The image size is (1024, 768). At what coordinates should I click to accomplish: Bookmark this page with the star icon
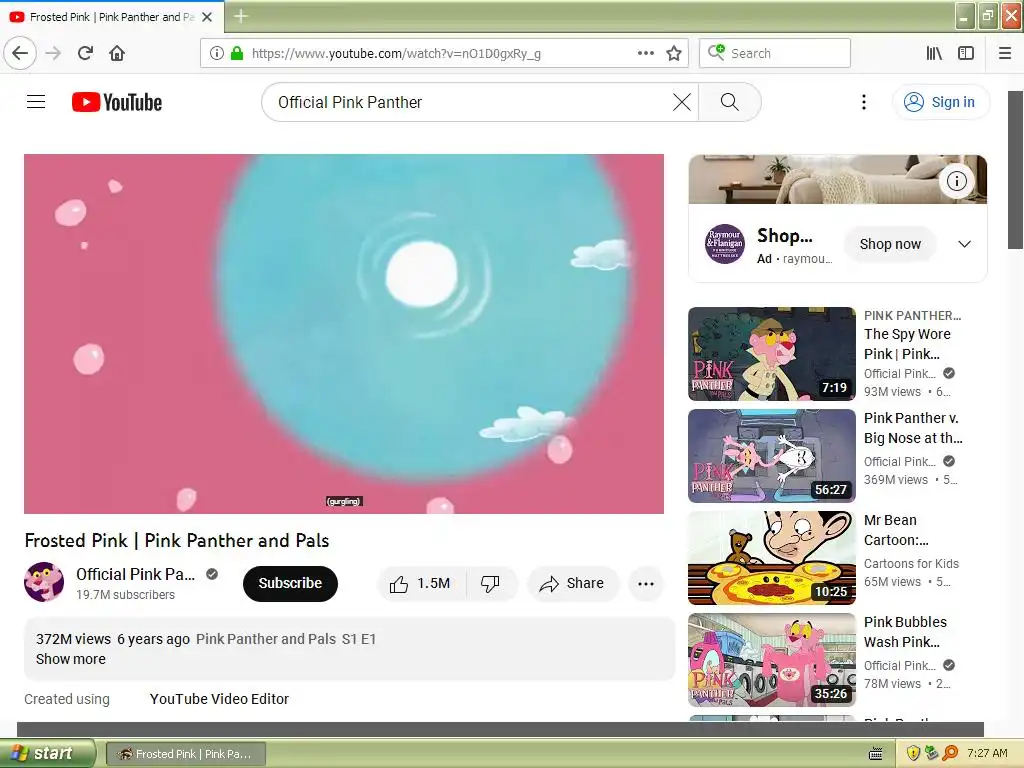click(674, 53)
